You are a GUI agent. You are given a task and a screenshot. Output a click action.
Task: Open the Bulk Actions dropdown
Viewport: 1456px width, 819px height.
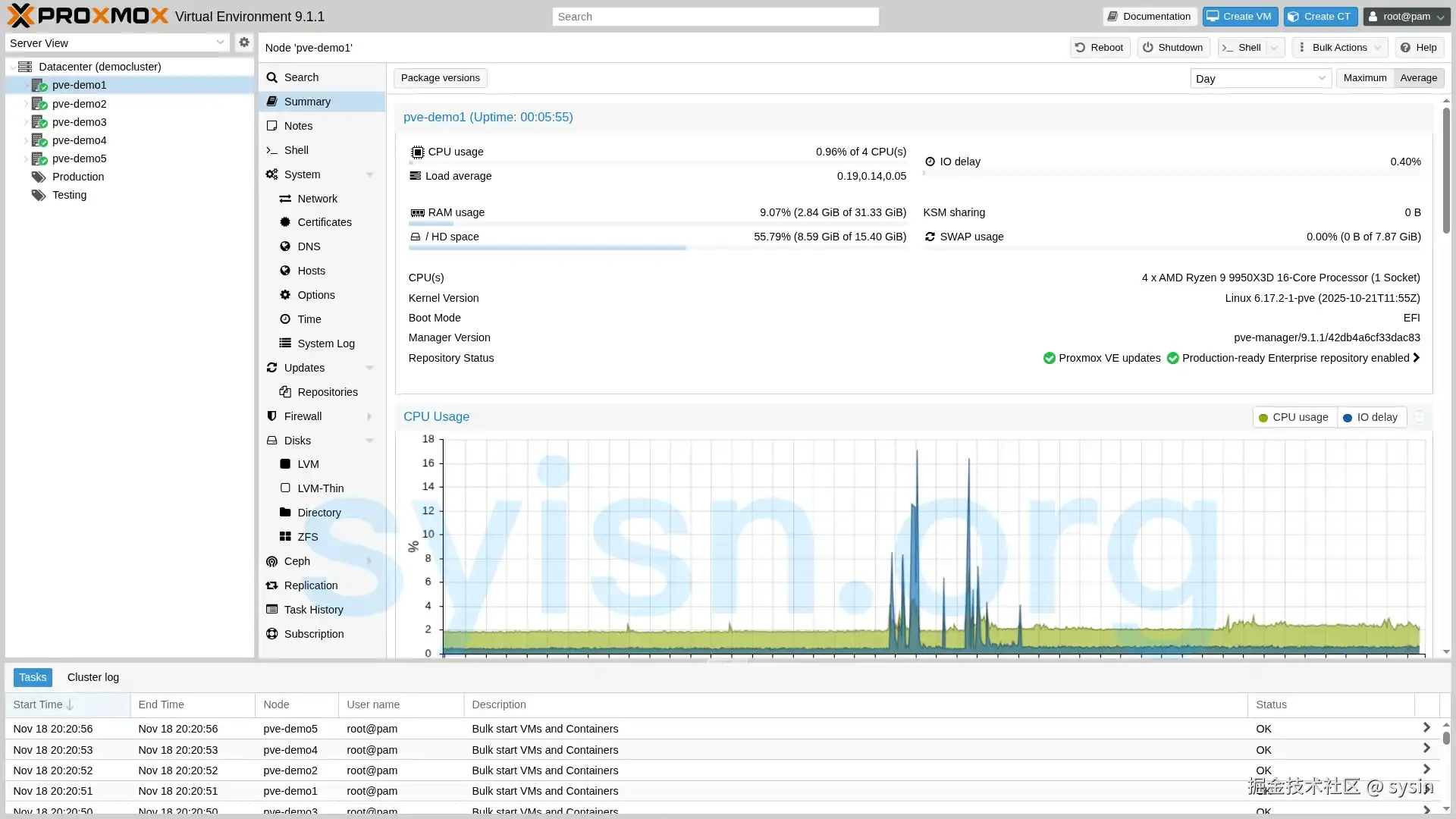click(1338, 47)
